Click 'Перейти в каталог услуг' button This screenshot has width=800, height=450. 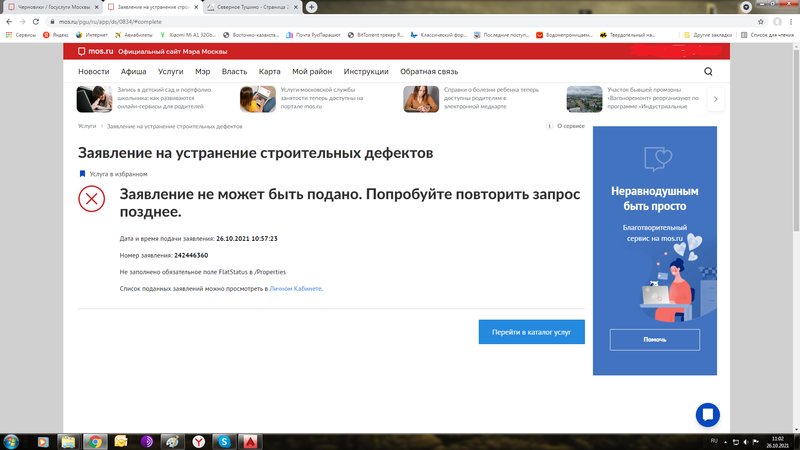[532, 332]
